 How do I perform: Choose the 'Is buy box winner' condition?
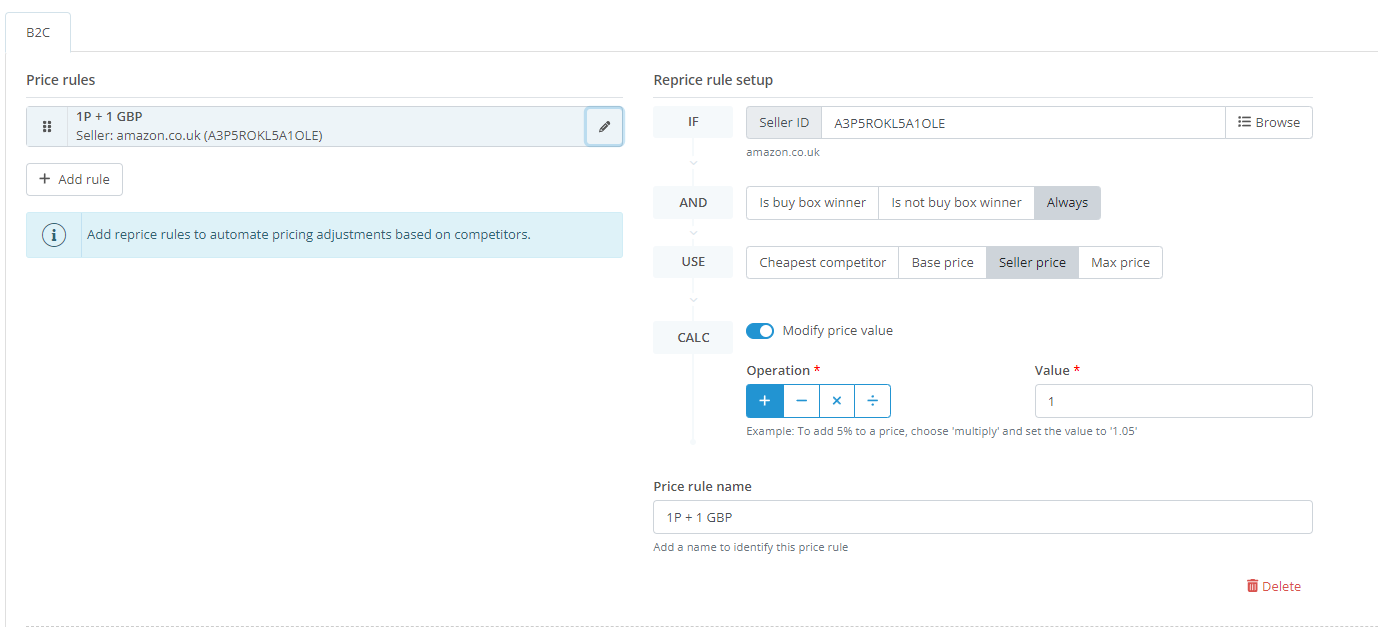click(812, 203)
